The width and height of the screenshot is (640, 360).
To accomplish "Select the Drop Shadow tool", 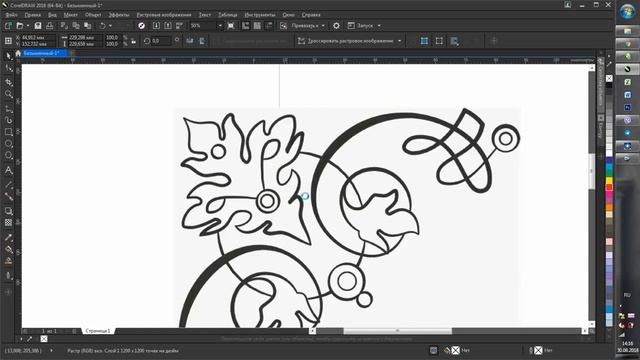I will pos(9,211).
